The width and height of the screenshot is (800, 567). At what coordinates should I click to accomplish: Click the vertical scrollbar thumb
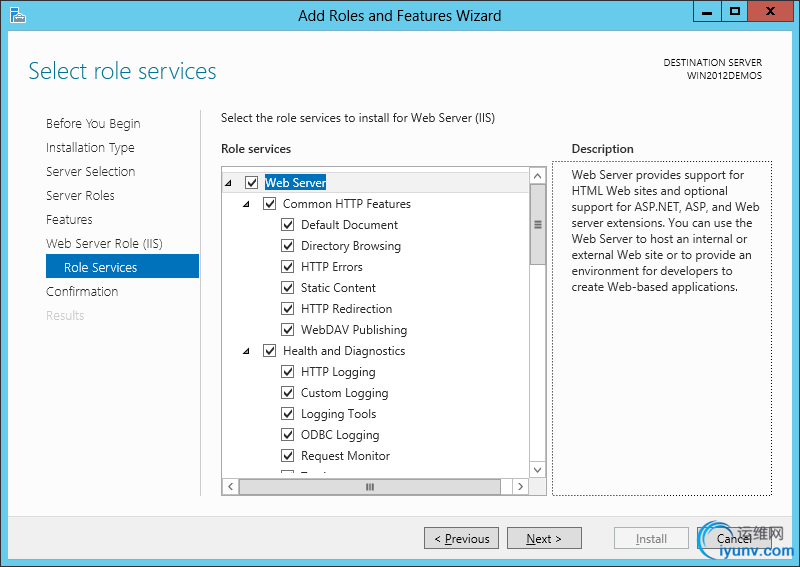point(537,225)
